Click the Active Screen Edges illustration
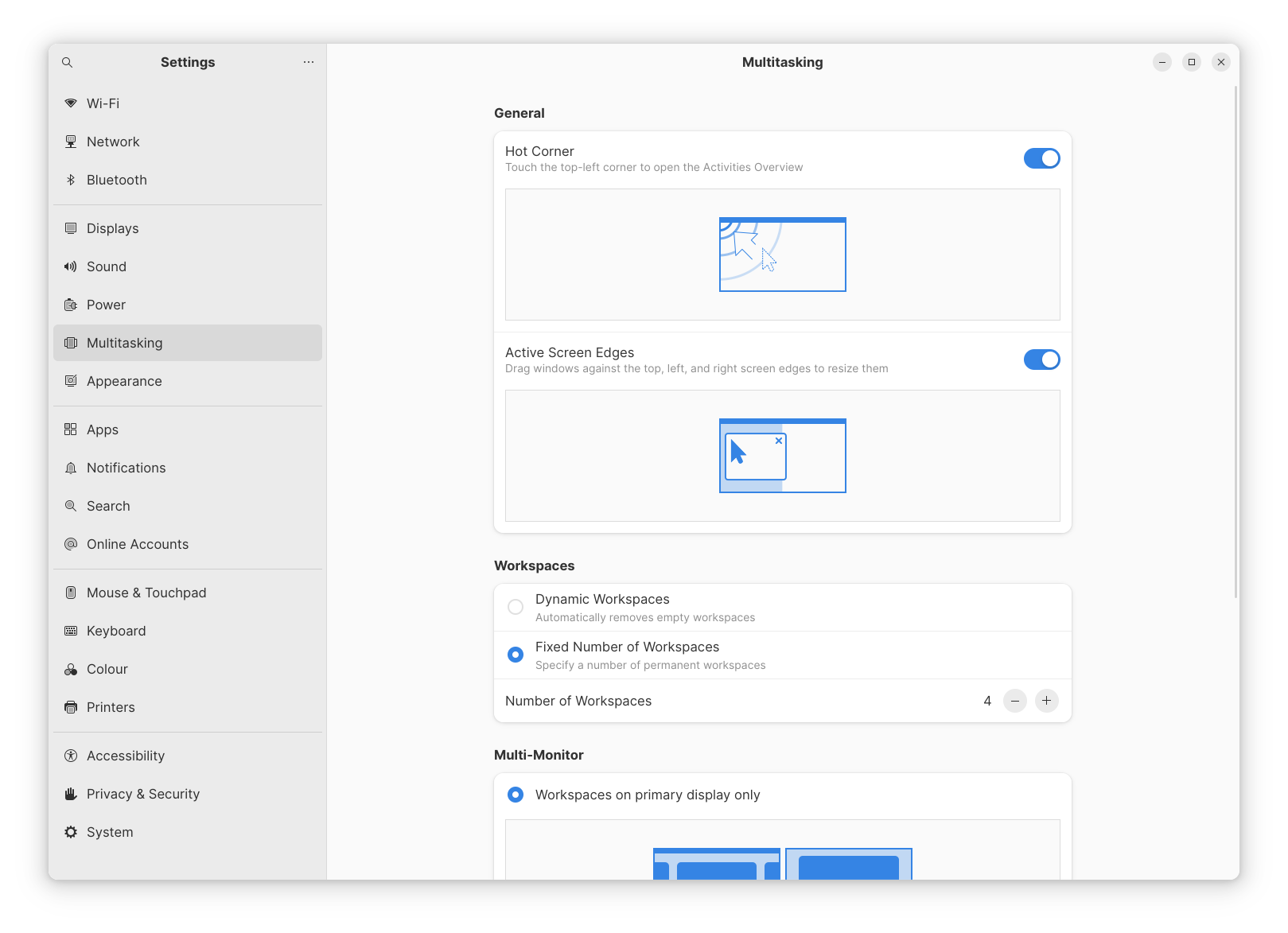The image size is (1288, 933). coord(783,456)
